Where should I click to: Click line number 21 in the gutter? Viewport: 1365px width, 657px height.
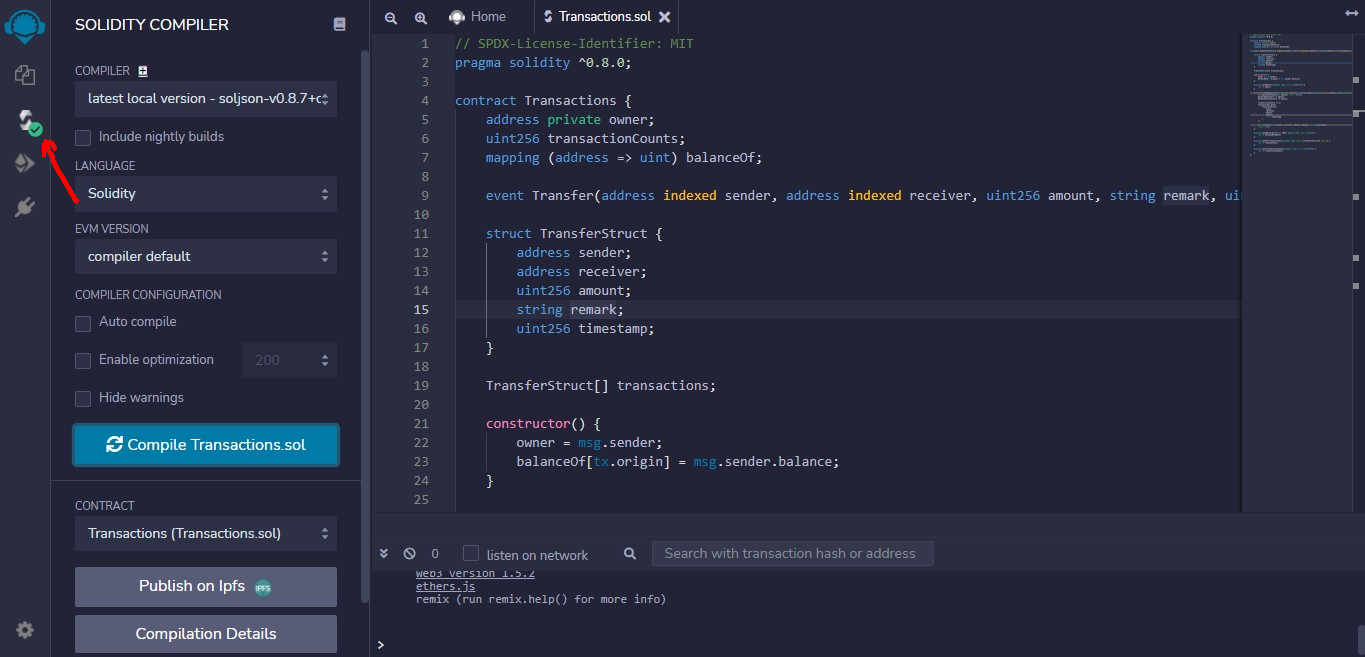pyautogui.click(x=421, y=424)
